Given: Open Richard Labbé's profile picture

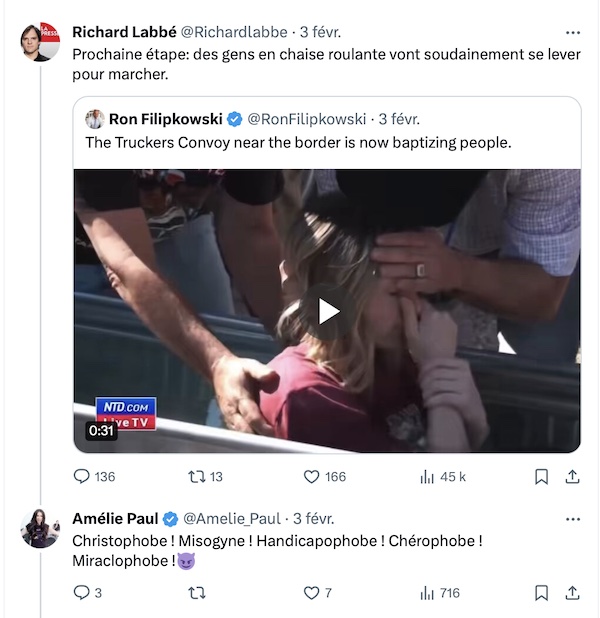Looking at the screenshot, I should pos(41,43).
